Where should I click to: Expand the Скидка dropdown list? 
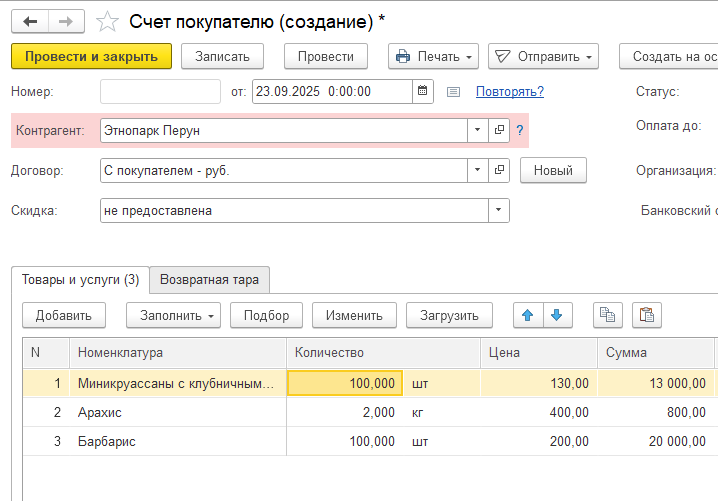(x=499, y=210)
